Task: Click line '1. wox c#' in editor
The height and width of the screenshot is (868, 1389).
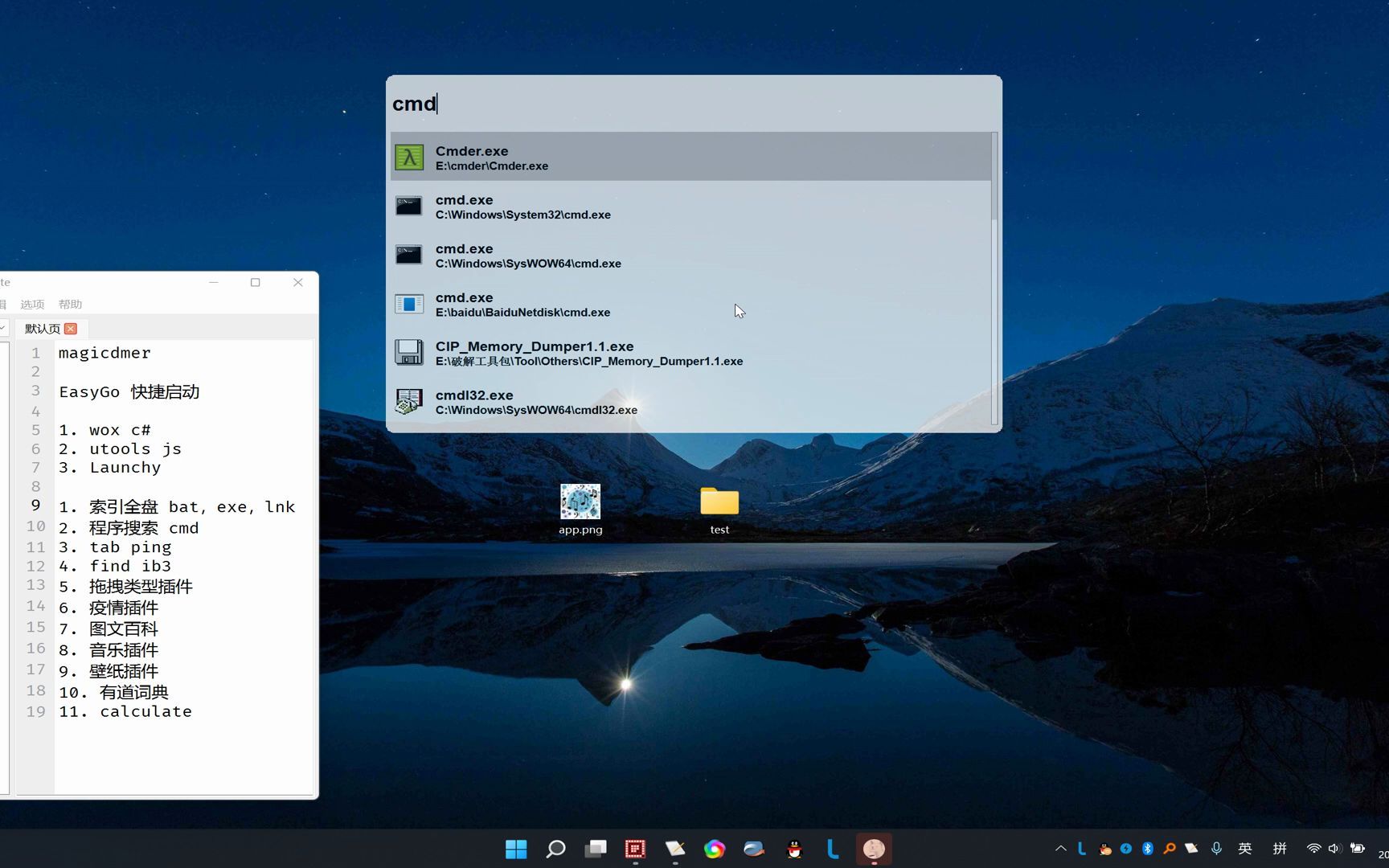Action: [104, 430]
